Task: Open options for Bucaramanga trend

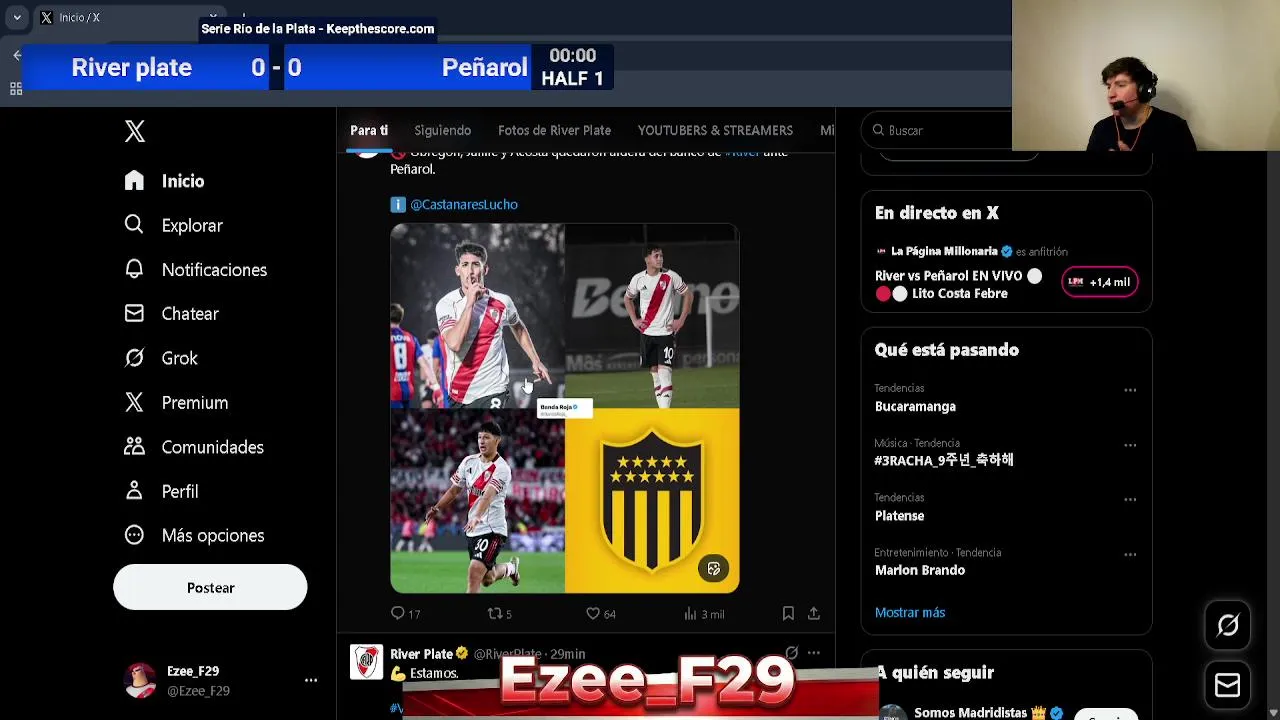Action: point(1130,390)
